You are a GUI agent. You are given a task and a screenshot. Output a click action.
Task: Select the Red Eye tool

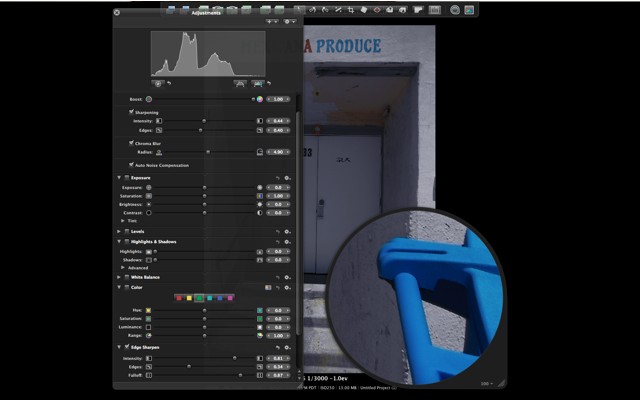pyautogui.click(x=377, y=10)
